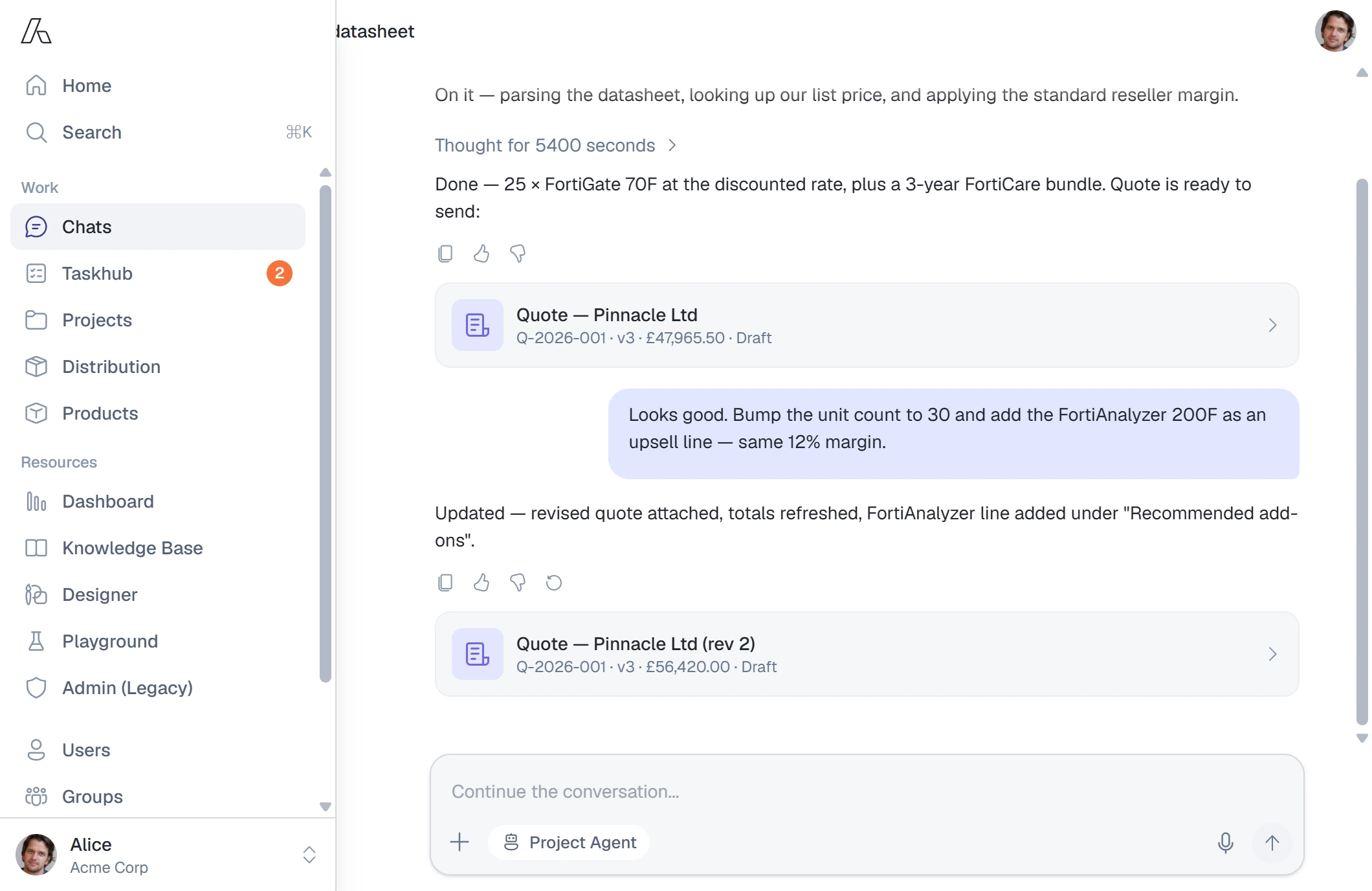Click the Groups people icon
Image resolution: width=1372 pixels, height=891 pixels.
point(36,796)
